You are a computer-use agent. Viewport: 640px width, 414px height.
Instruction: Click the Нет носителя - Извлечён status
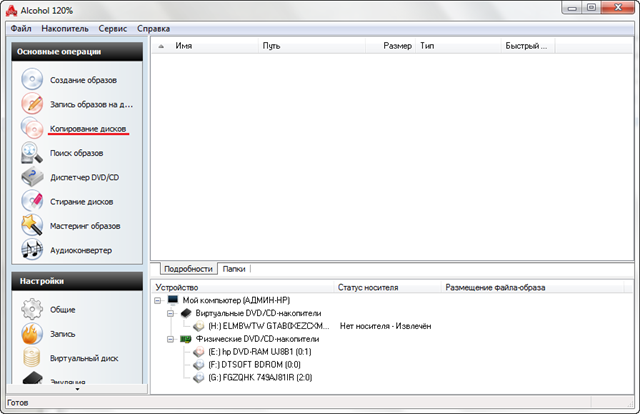coord(385,326)
